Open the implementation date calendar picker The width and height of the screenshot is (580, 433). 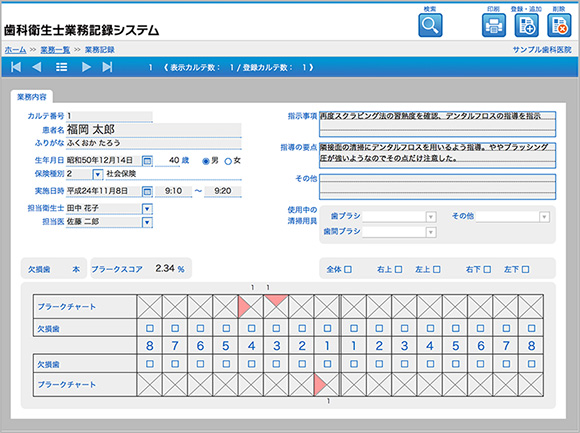pyautogui.click(x=147, y=192)
